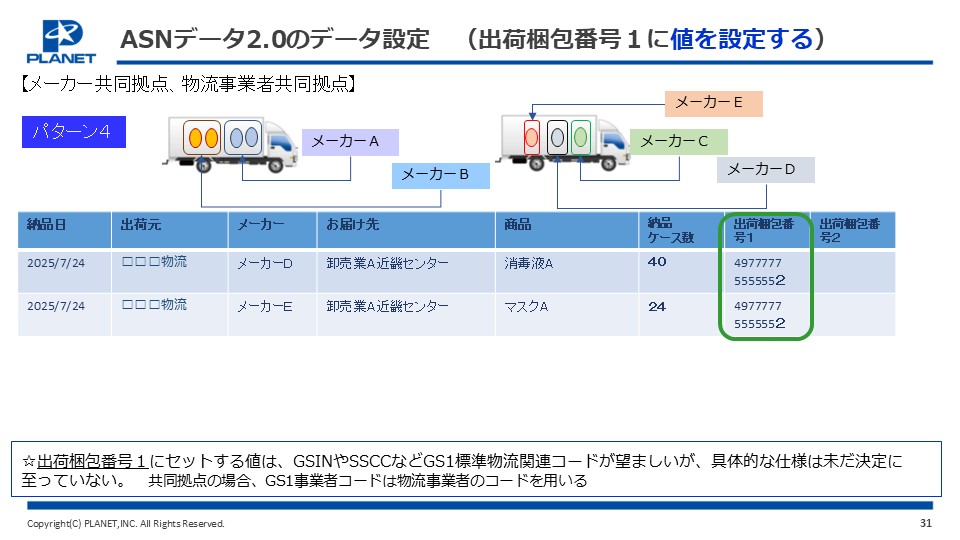
Task: Select the メーカー column header
Action: pos(272,230)
